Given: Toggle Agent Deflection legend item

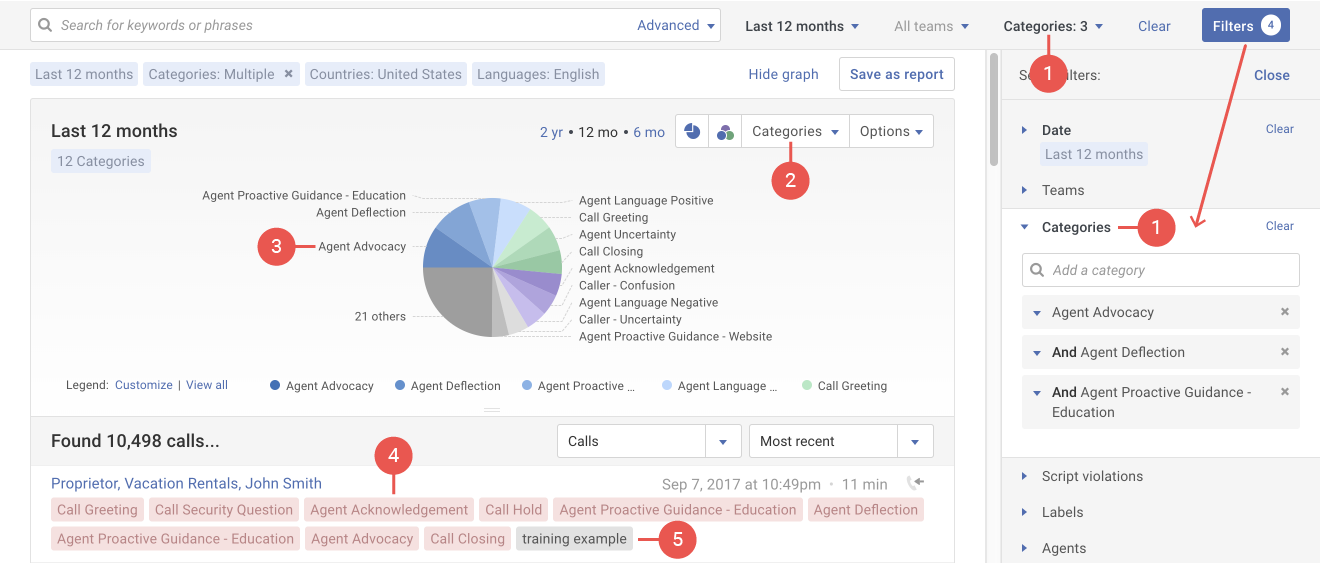Looking at the screenshot, I should tap(447, 386).
